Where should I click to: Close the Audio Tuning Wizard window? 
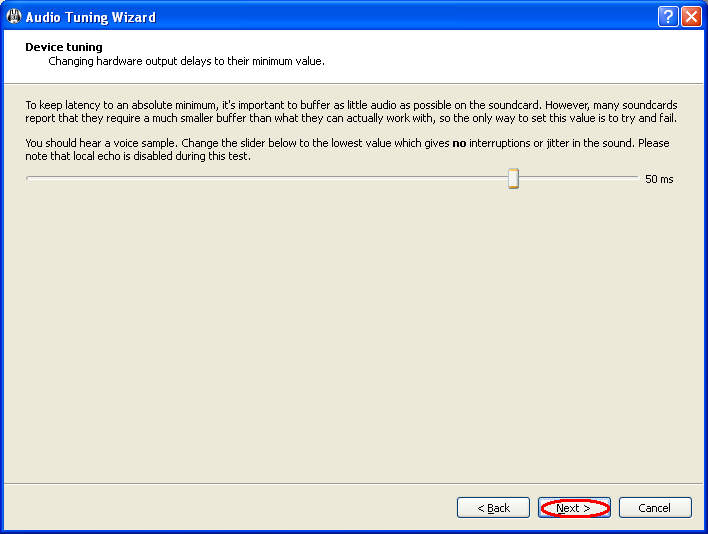pos(691,17)
